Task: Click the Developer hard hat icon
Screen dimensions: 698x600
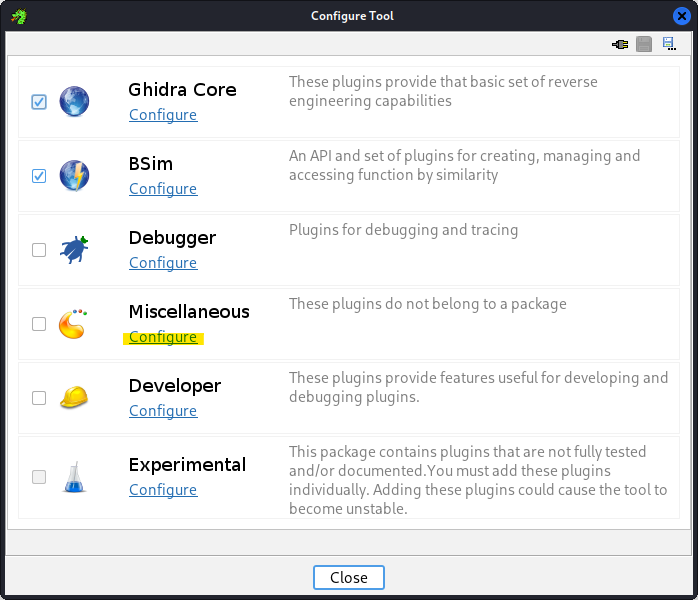Action: [x=74, y=397]
